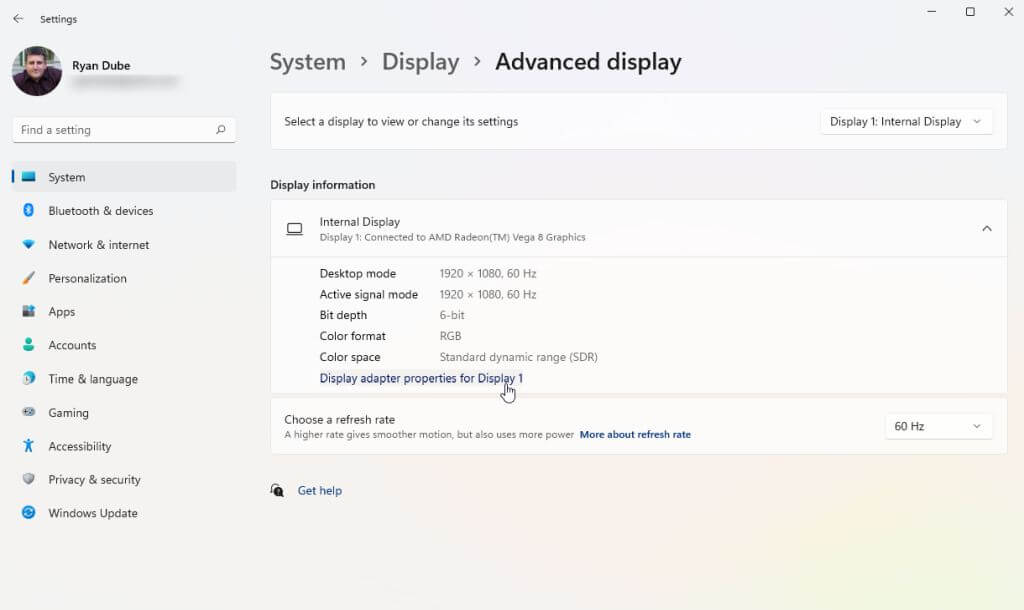Image resolution: width=1024 pixels, height=610 pixels.
Task: Click the Bluetooth & devices icon
Action: pyautogui.click(x=29, y=211)
